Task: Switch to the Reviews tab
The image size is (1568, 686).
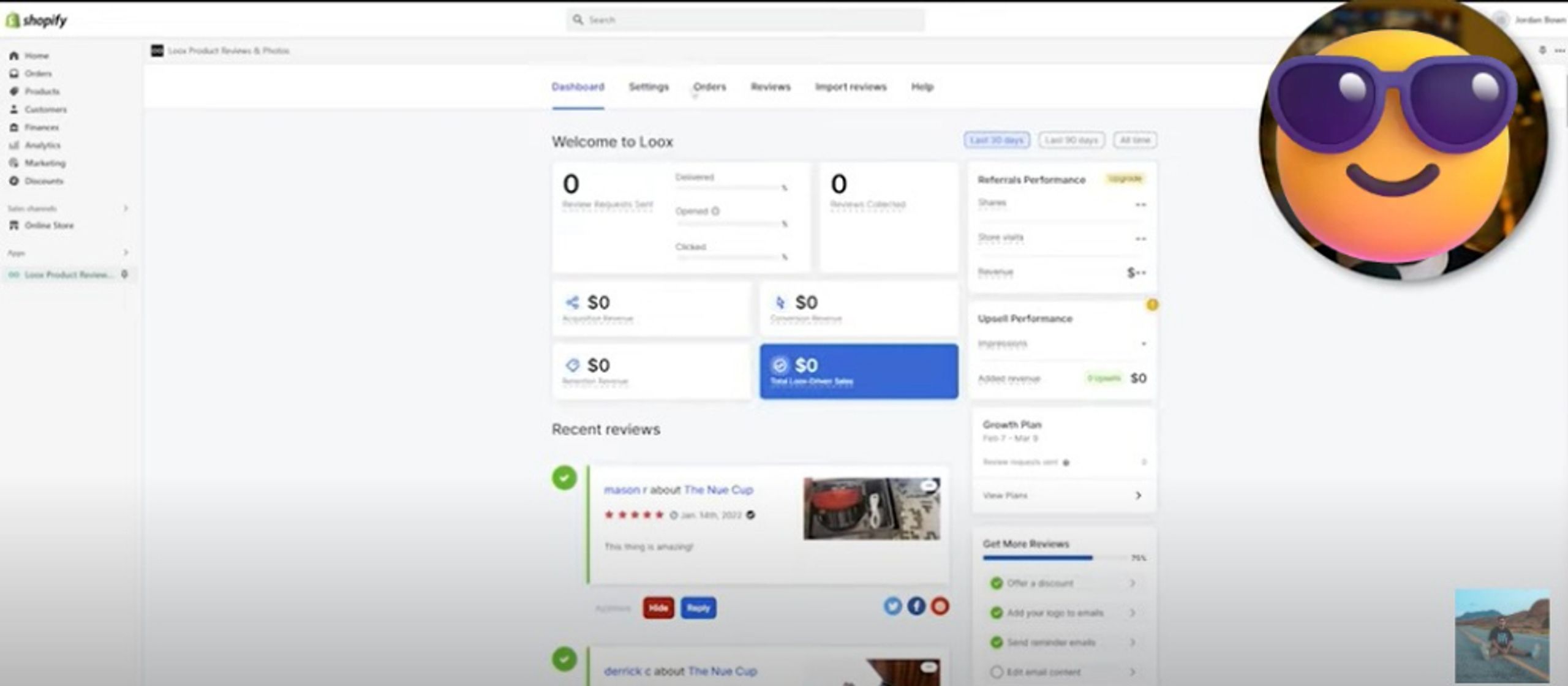Action: [x=771, y=87]
